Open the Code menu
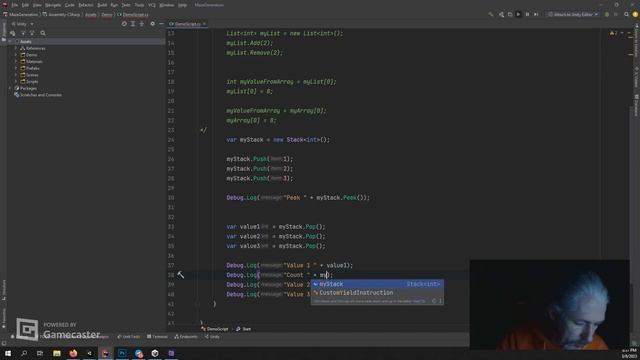This screenshot has width=640, height=360. pos(69,5)
